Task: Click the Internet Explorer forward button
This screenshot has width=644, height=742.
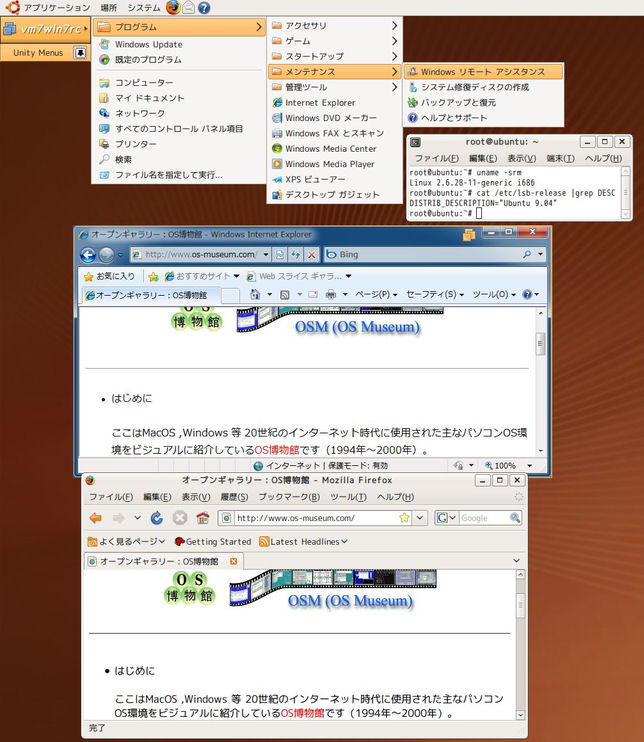Action: (x=106, y=255)
